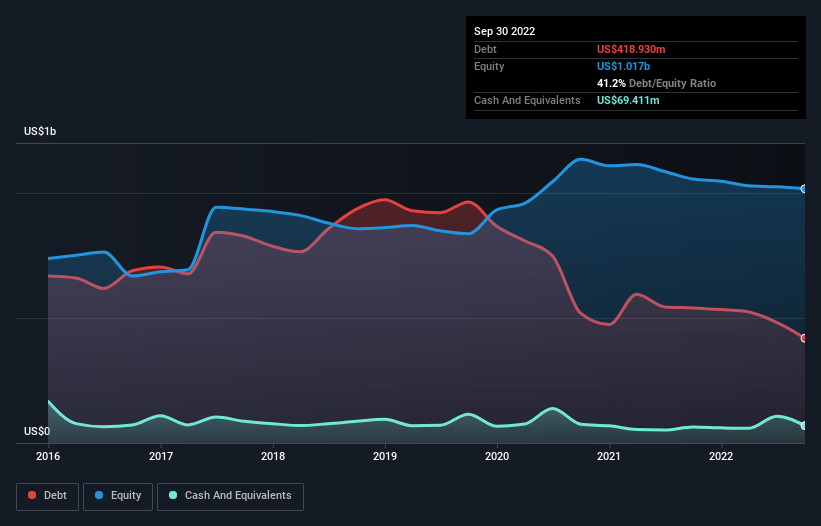This screenshot has width=821, height=526.
Task: Click the teal Cash And Equivalents legend dot
Action: tap(173, 495)
